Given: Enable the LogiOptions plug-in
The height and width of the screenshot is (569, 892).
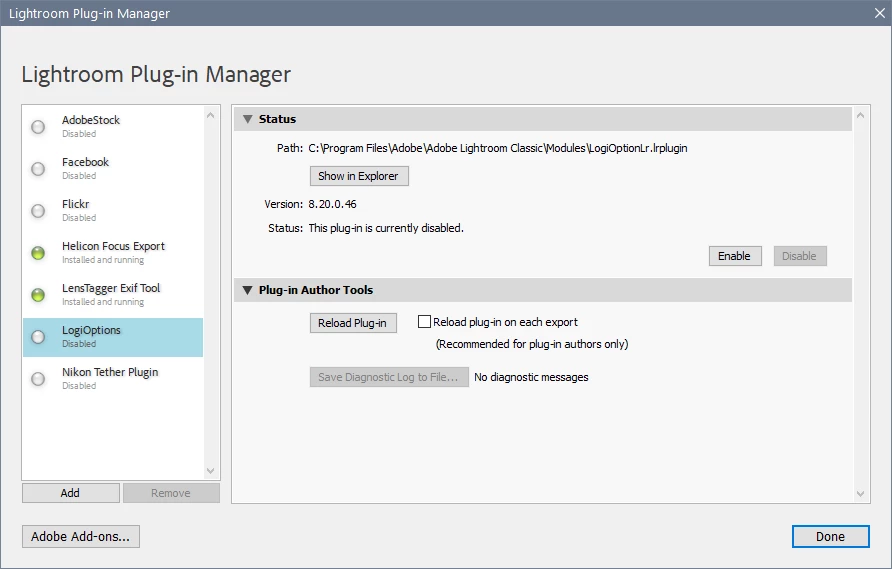Looking at the screenshot, I should 735,256.
